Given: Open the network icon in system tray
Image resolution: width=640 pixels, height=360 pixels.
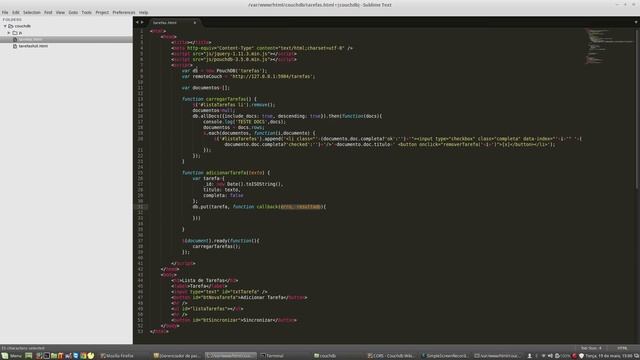Looking at the screenshot, I should pos(543,356).
